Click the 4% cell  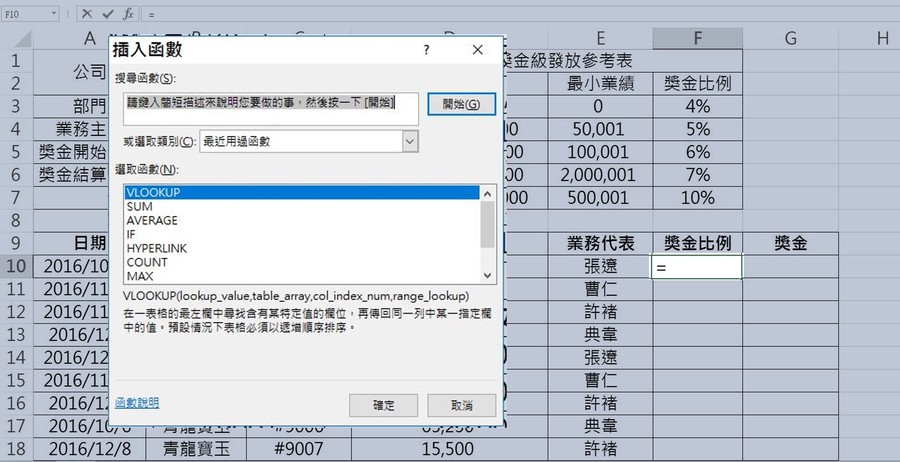[697, 106]
